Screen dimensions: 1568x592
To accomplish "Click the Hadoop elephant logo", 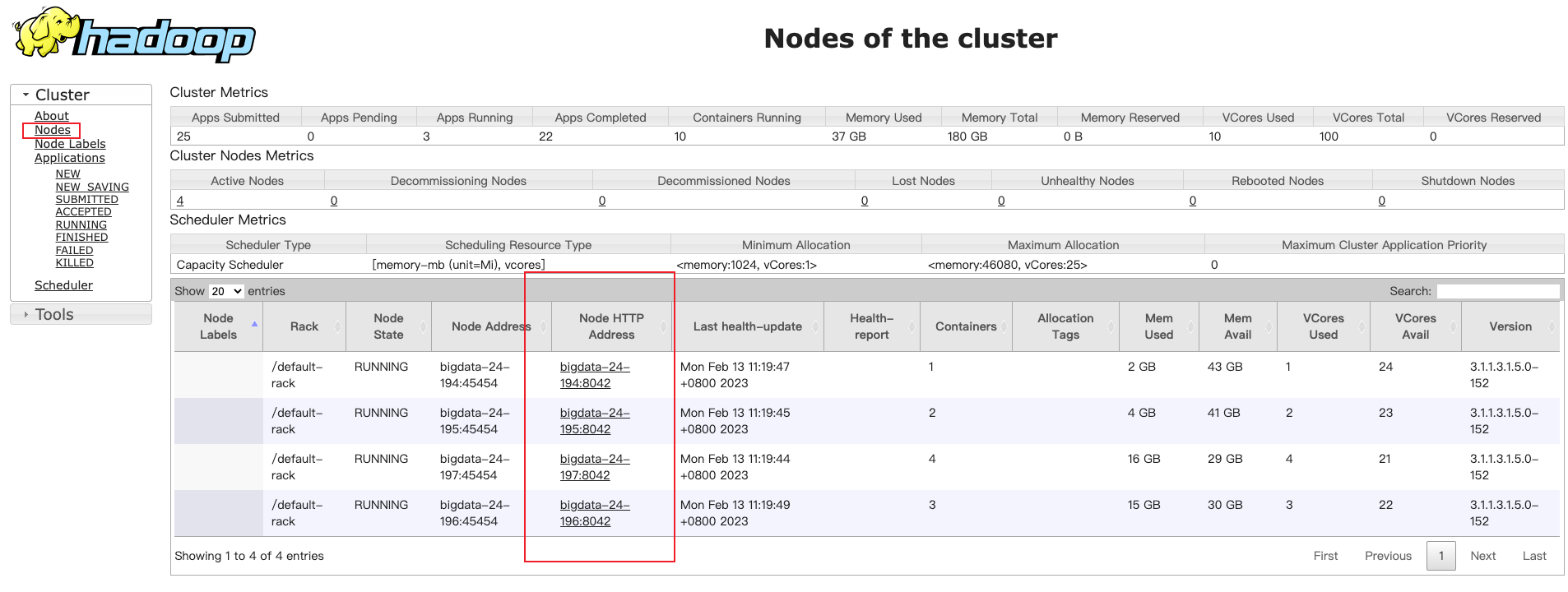I will click(134, 35).
